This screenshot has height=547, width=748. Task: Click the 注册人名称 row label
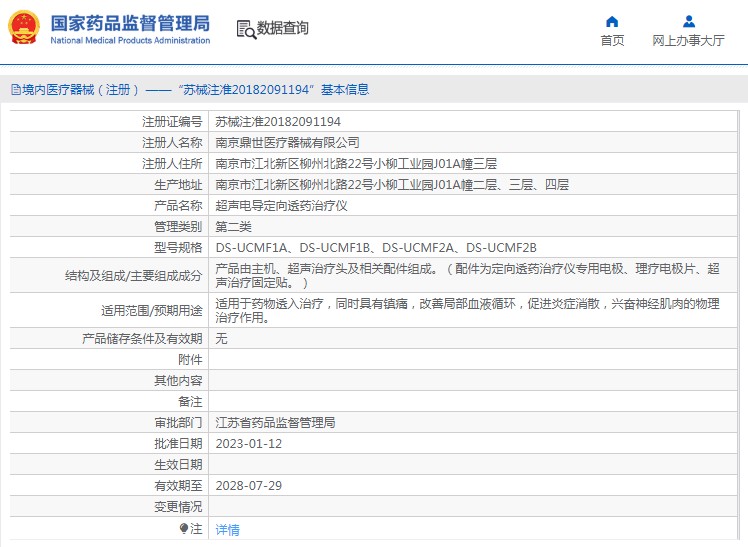coord(172,143)
